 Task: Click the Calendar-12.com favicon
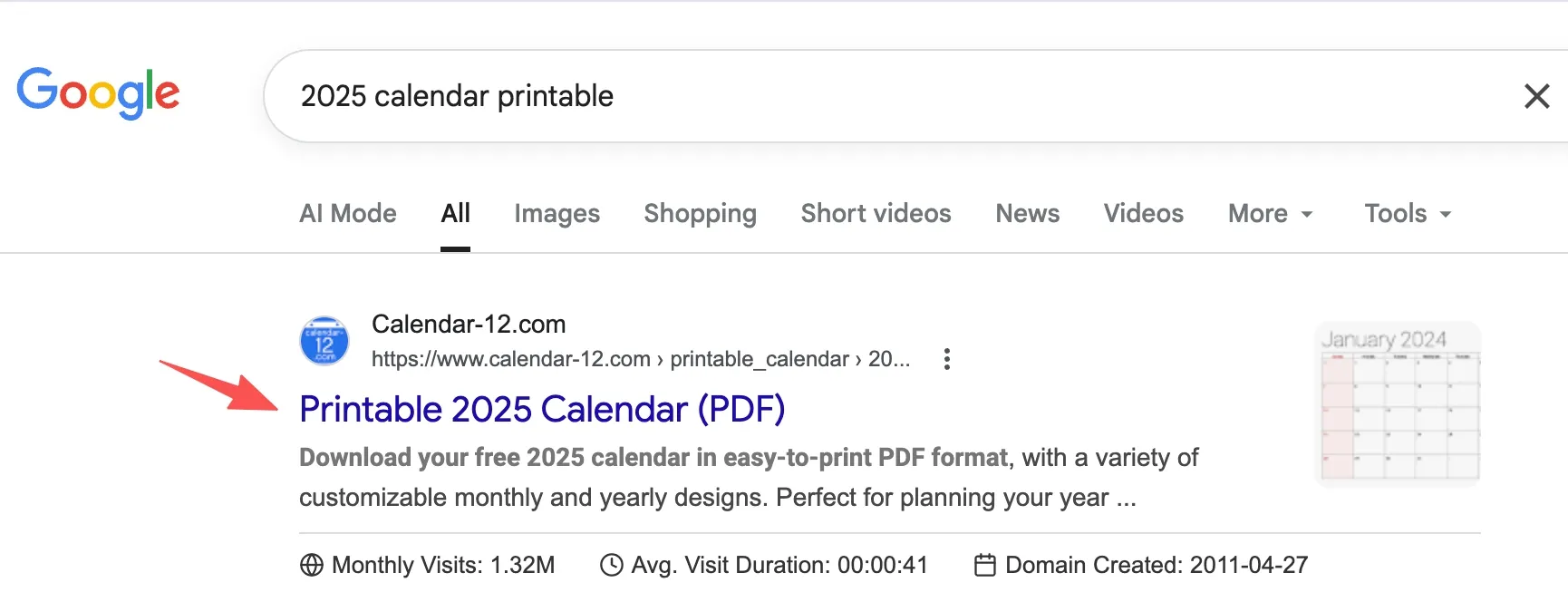click(x=324, y=341)
